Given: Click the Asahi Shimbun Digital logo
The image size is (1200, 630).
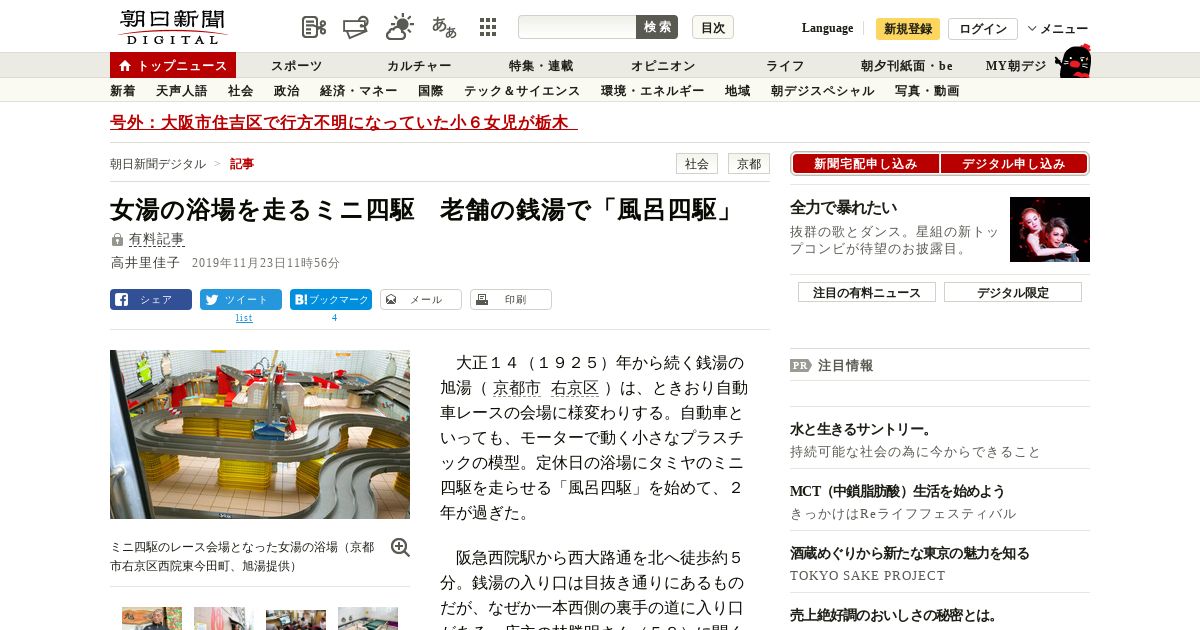Looking at the screenshot, I should (x=172, y=27).
